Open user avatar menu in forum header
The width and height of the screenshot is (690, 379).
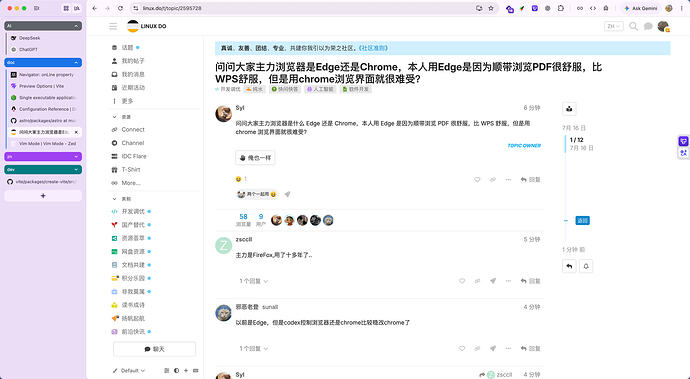[663, 26]
